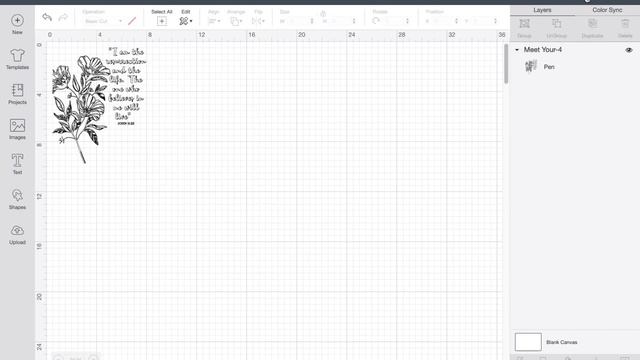Add Text to the canvas
This screenshot has height=360, width=640.
(x=17, y=164)
